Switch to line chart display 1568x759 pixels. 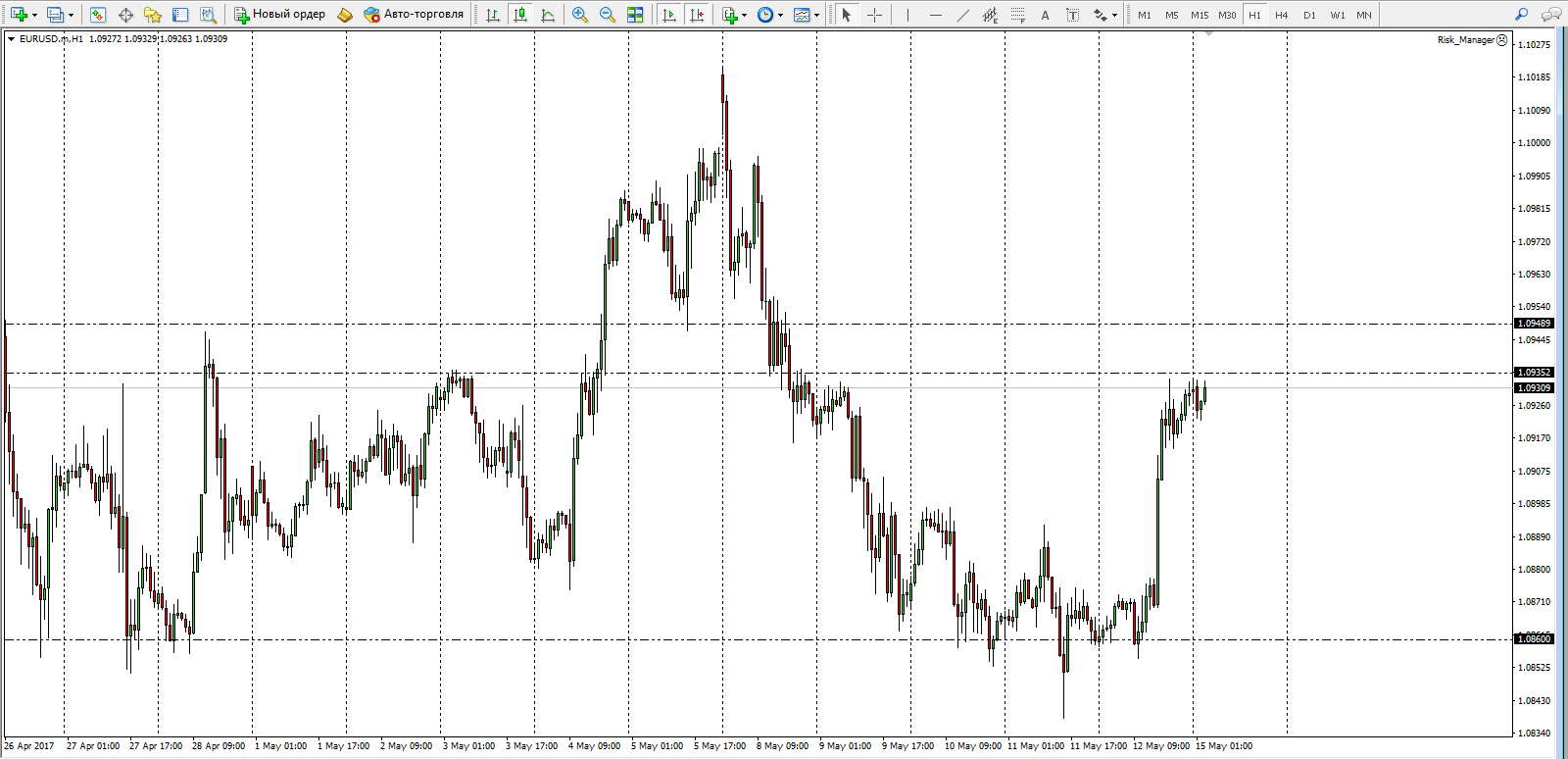(548, 15)
